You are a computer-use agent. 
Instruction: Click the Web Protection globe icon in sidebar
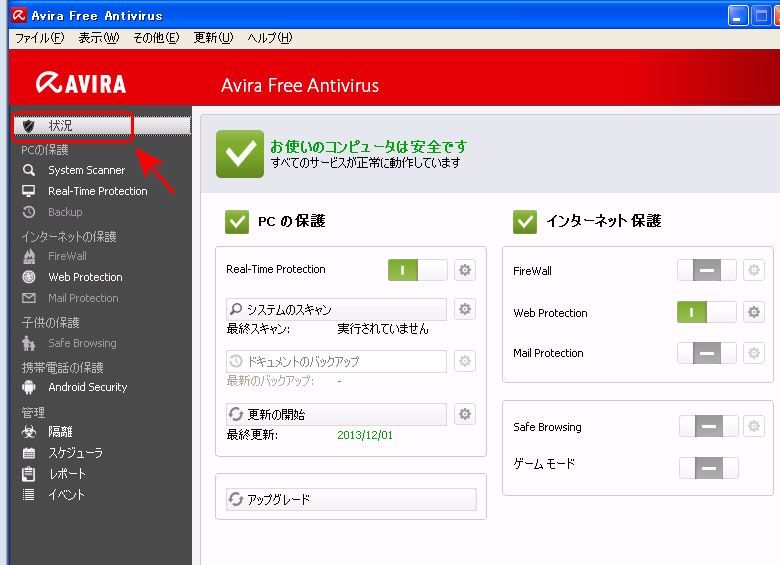(29, 277)
